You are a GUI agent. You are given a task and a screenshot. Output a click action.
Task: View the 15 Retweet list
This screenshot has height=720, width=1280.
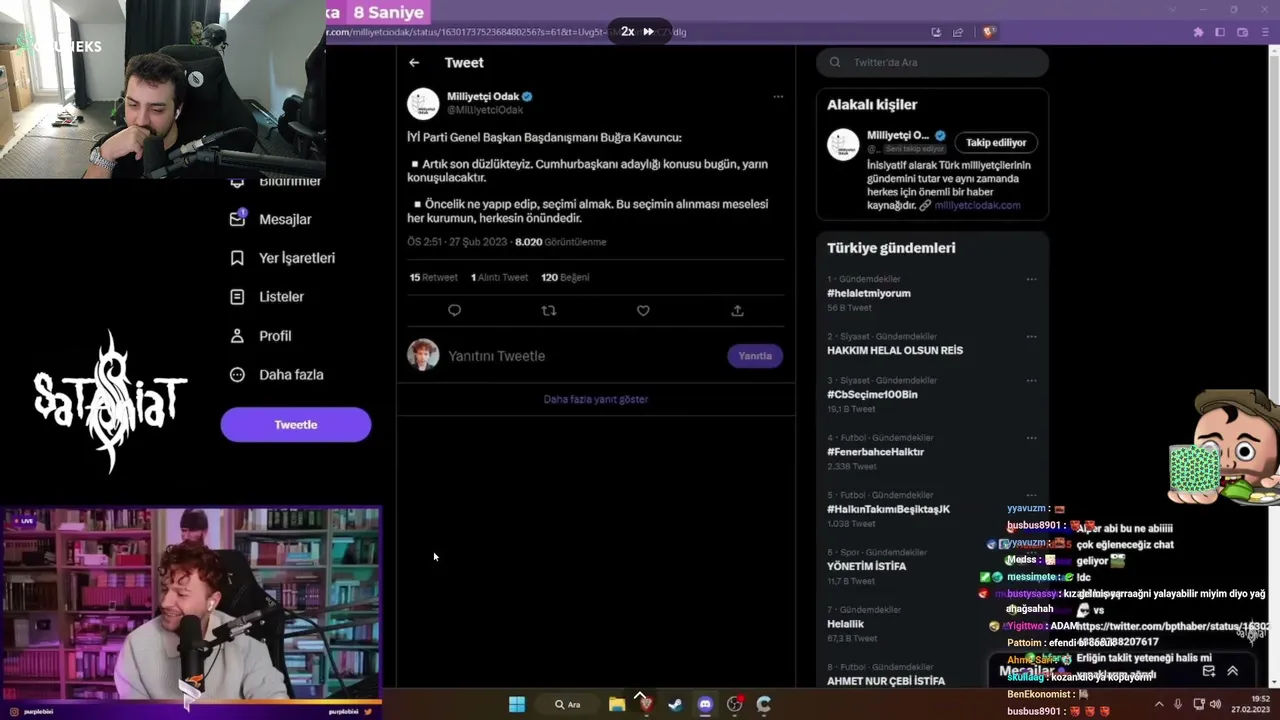(x=433, y=277)
